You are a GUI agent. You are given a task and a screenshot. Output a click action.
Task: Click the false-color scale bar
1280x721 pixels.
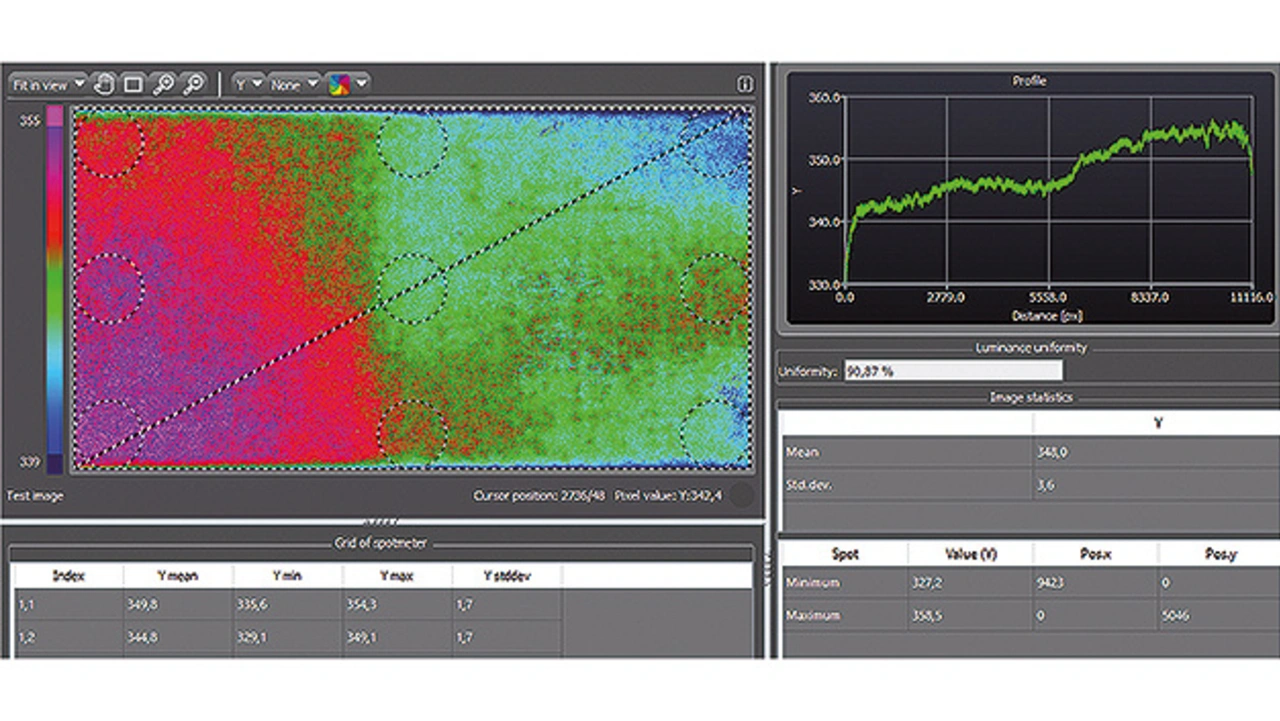(x=54, y=289)
